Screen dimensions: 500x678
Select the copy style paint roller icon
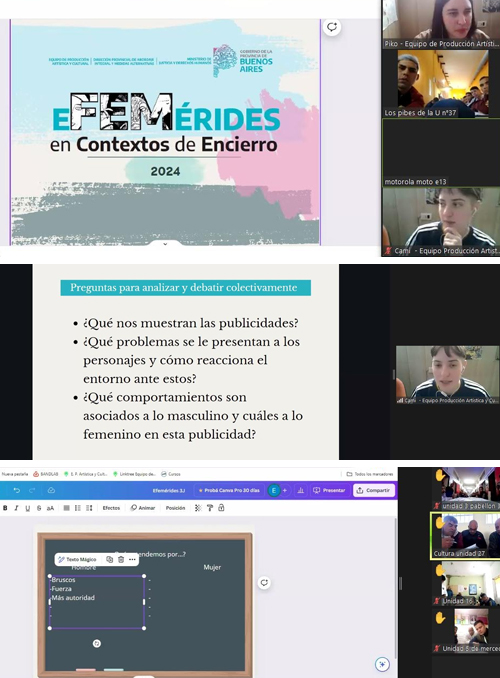pos(210,508)
